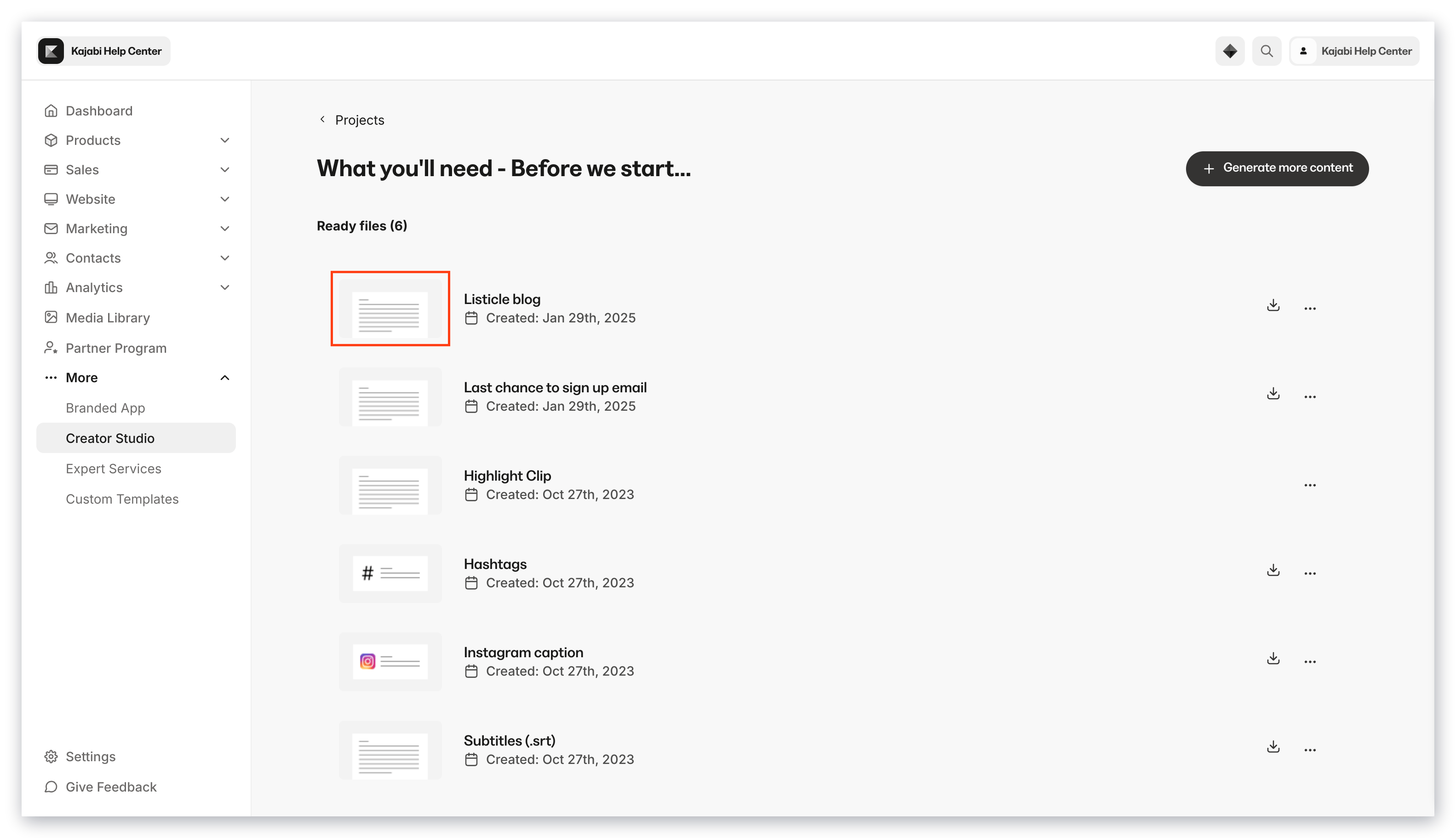Open the Instagram caption thumbnail
This screenshot has width=1456, height=838.
[390, 662]
